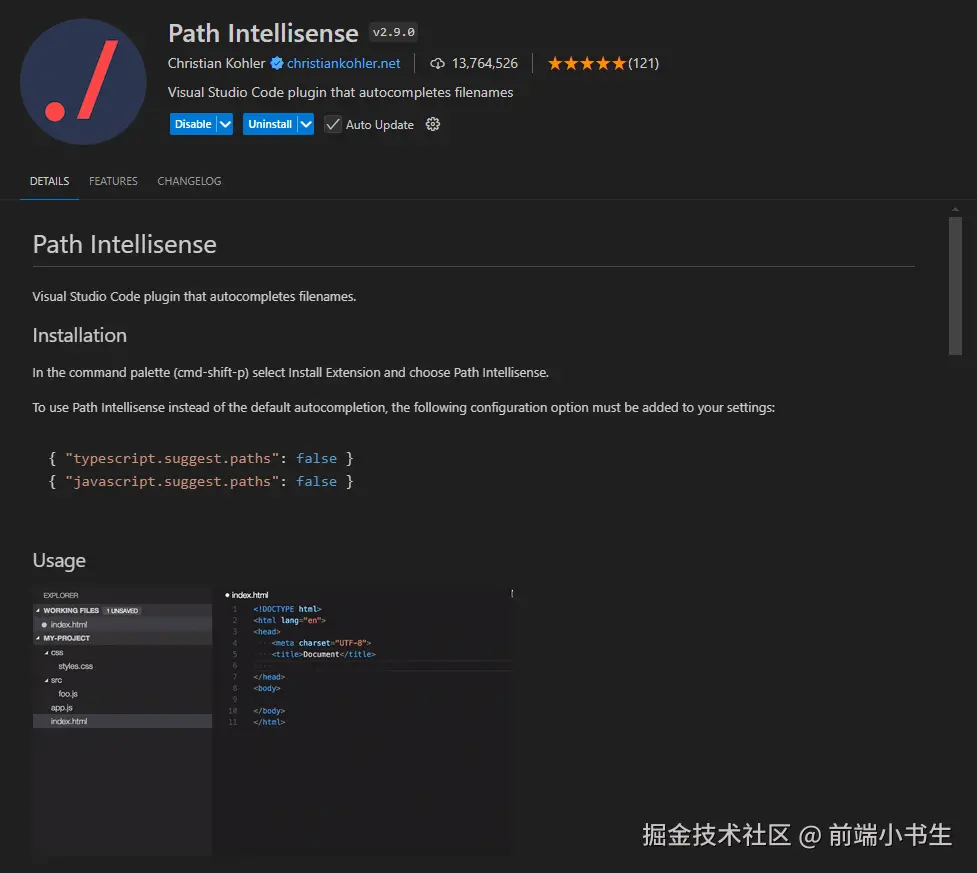Screen dimensions: 977x873
Task: Click the Usage heading
Action: click(x=59, y=560)
